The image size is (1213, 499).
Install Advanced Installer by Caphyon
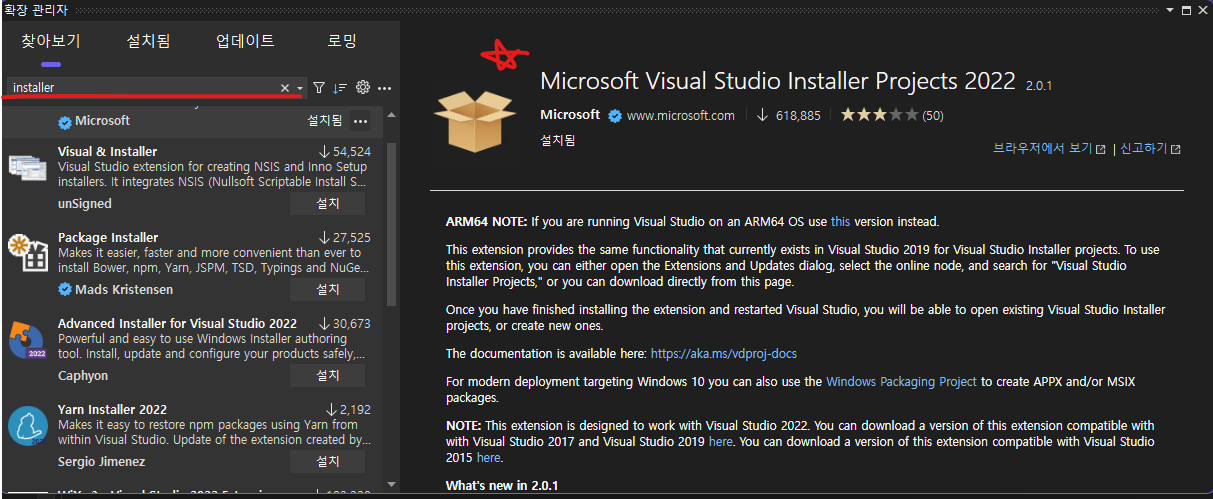click(x=328, y=376)
